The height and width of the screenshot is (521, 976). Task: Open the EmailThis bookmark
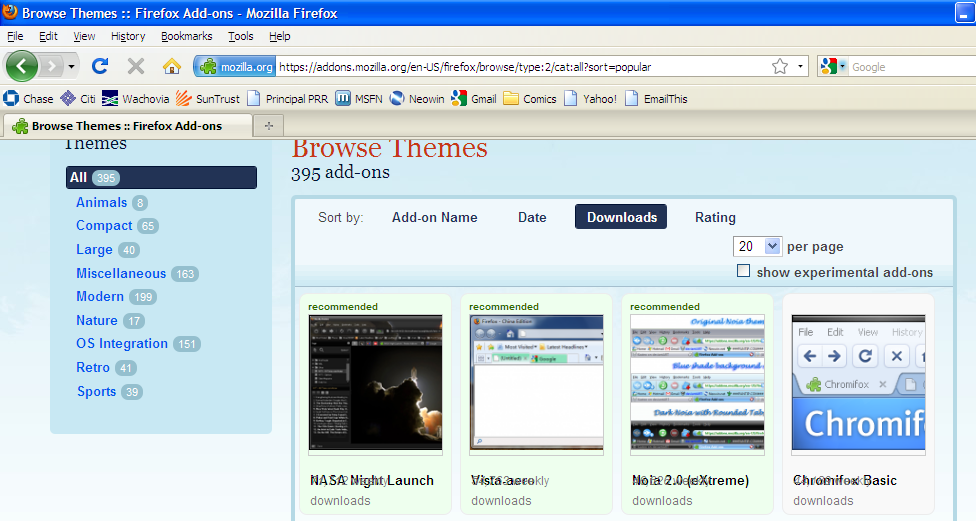pos(656,98)
